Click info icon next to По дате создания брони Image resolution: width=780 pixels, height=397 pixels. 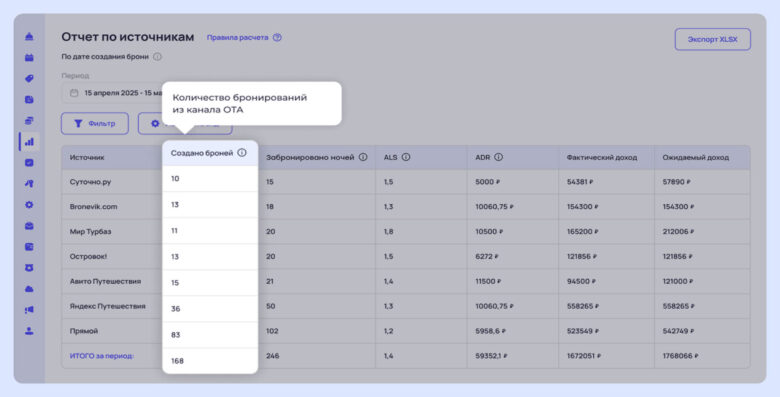point(157,57)
